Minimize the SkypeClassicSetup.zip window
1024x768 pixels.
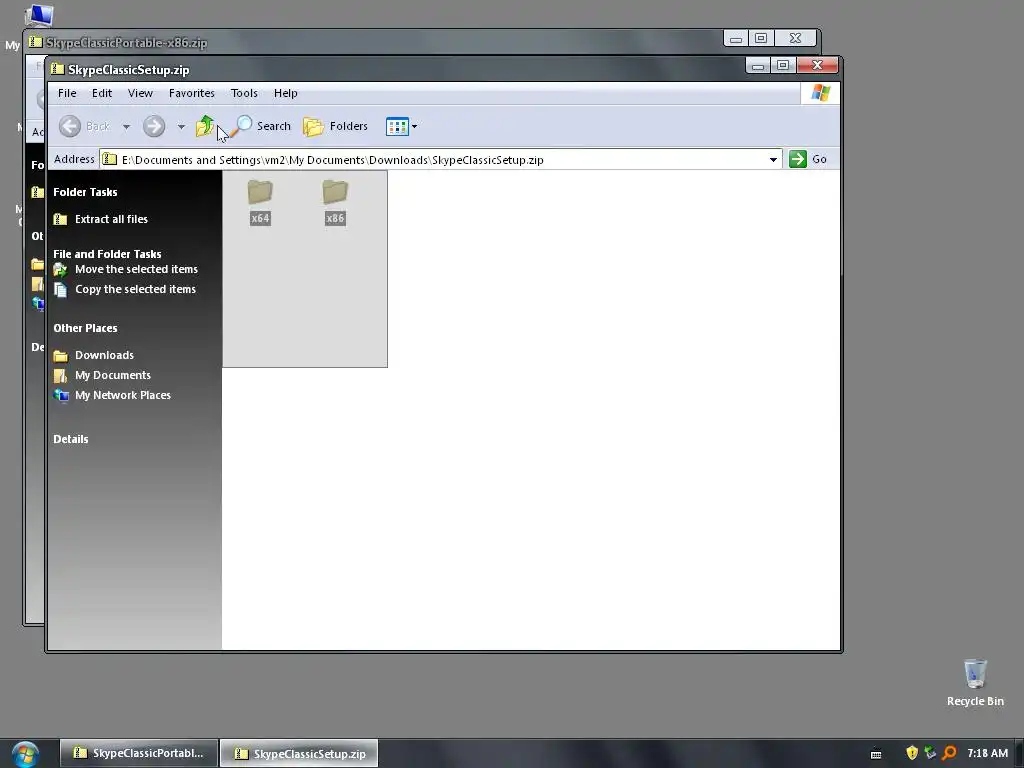click(758, 65)
